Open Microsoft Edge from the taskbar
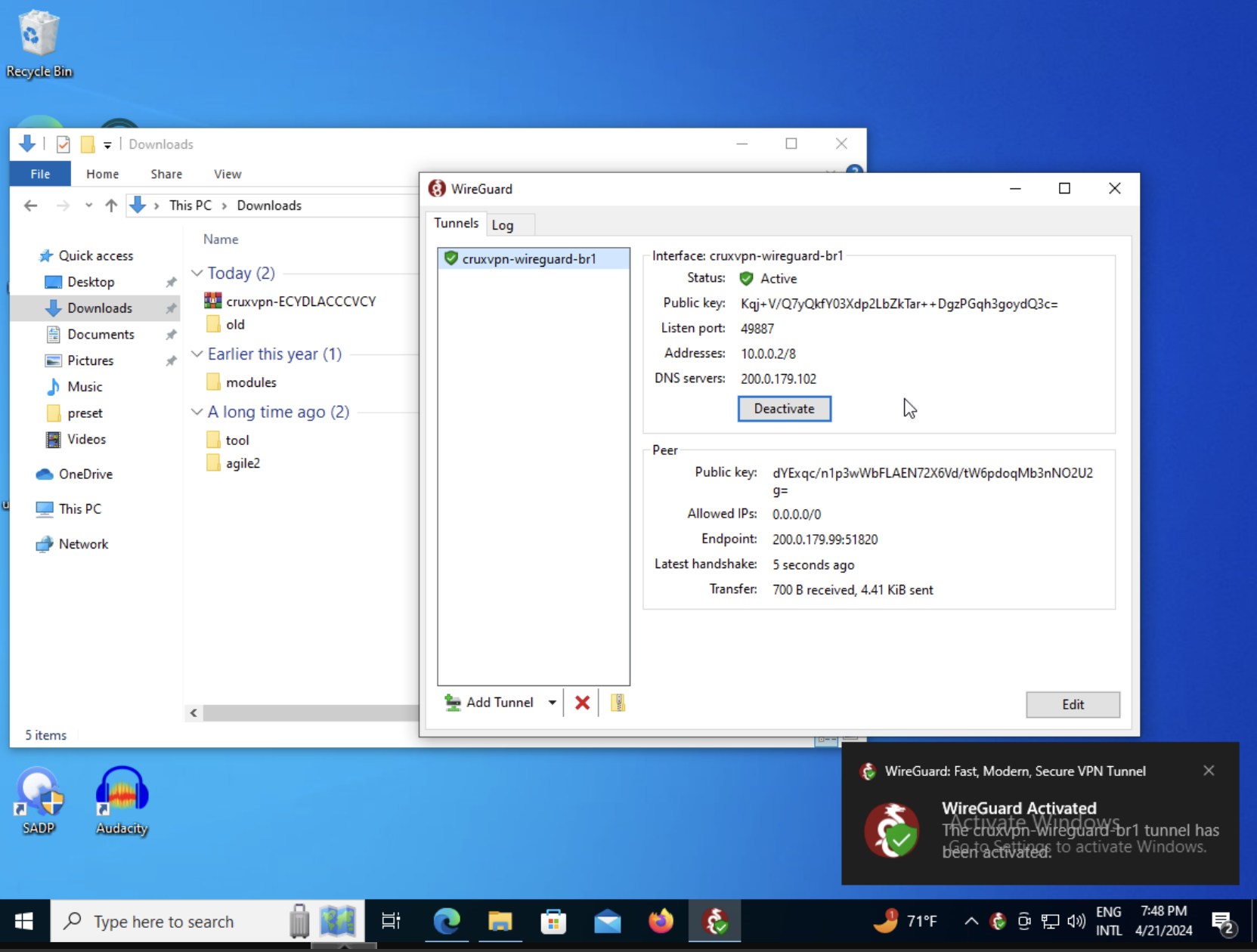This screenshot has height=952, width=1257. tap(447, 921)
